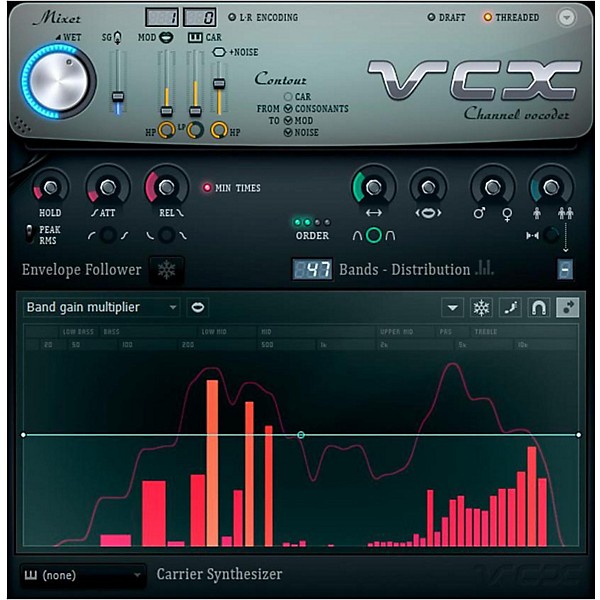600x600 pixels.
Task: Enable Draft mode
Action: (x=432, y=17)
